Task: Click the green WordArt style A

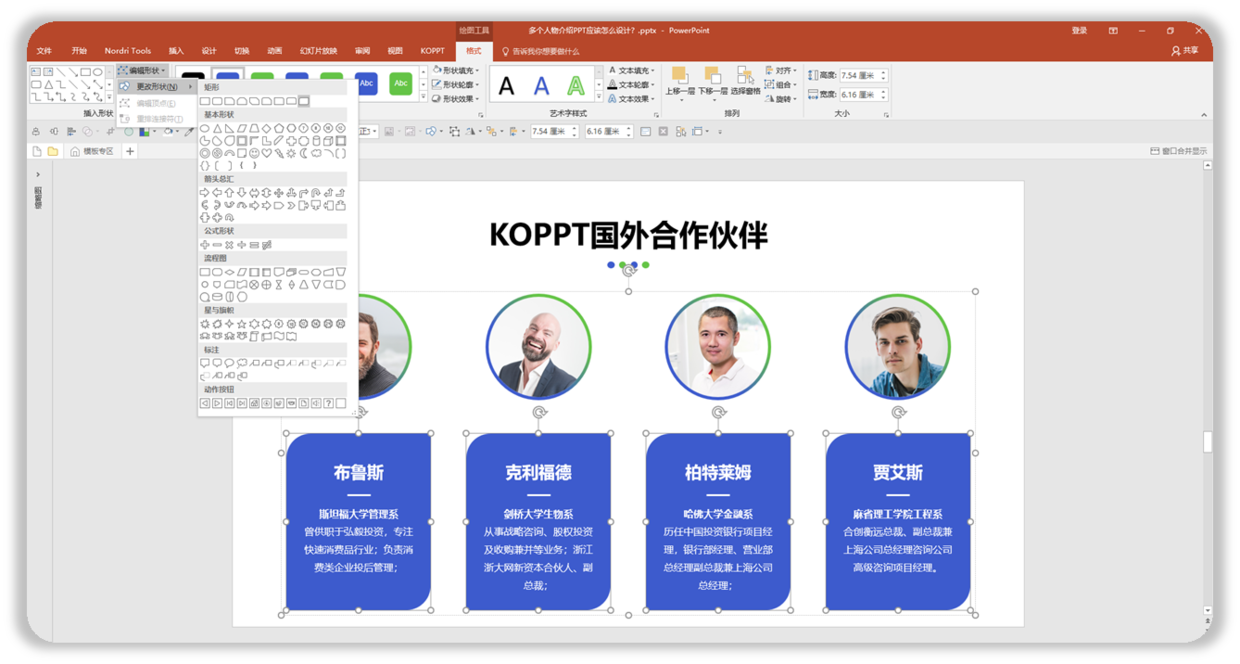Action: (576, 86)
